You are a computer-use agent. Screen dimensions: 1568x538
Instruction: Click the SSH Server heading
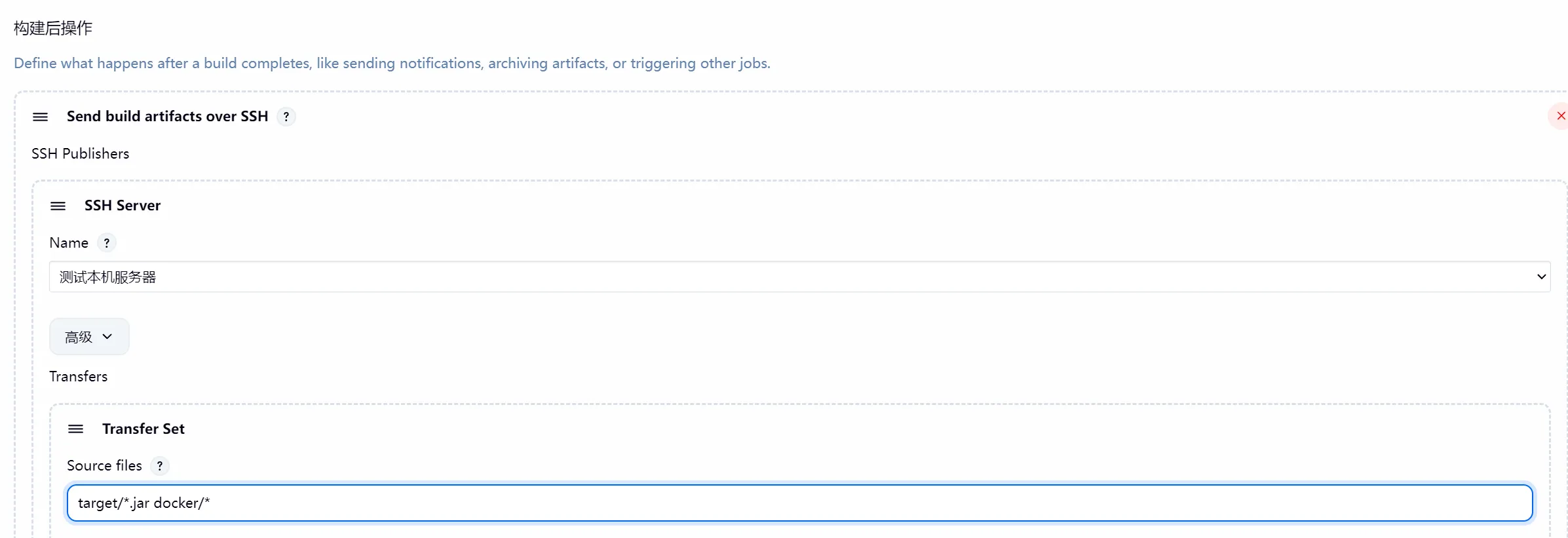coord(123,206)
